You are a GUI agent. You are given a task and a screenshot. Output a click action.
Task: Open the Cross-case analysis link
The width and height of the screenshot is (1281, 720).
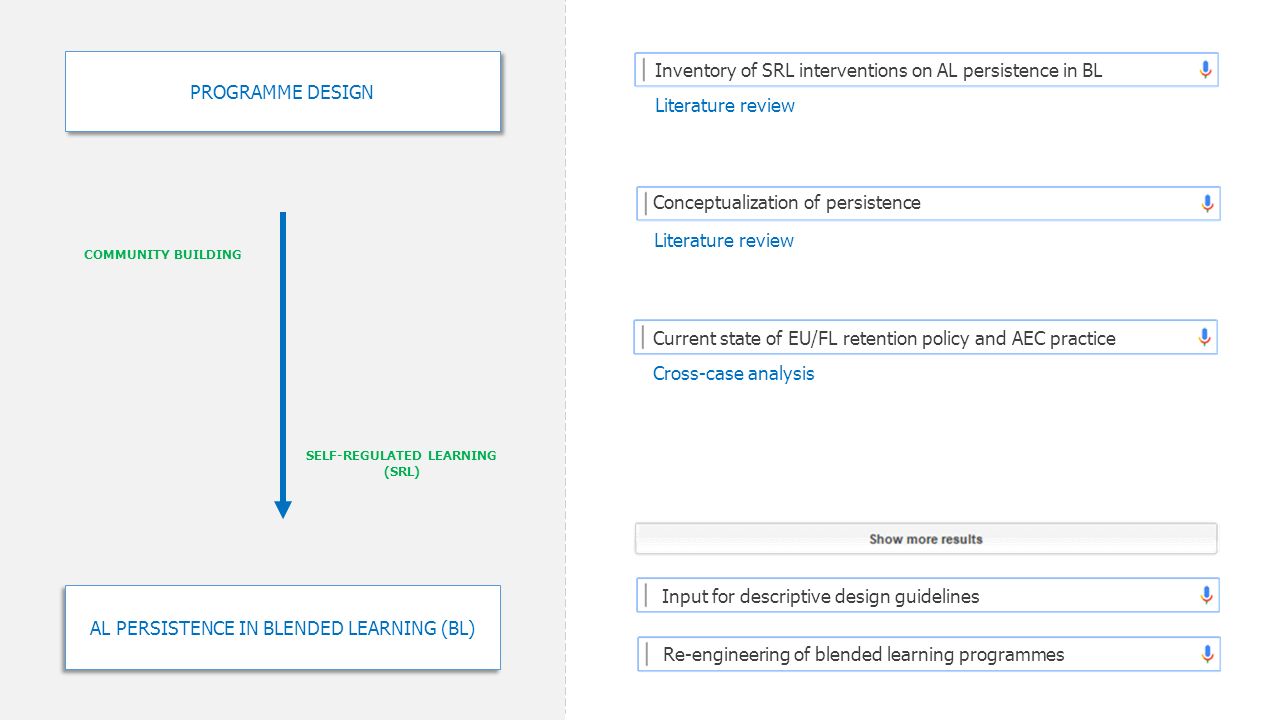tap(733, 374)
